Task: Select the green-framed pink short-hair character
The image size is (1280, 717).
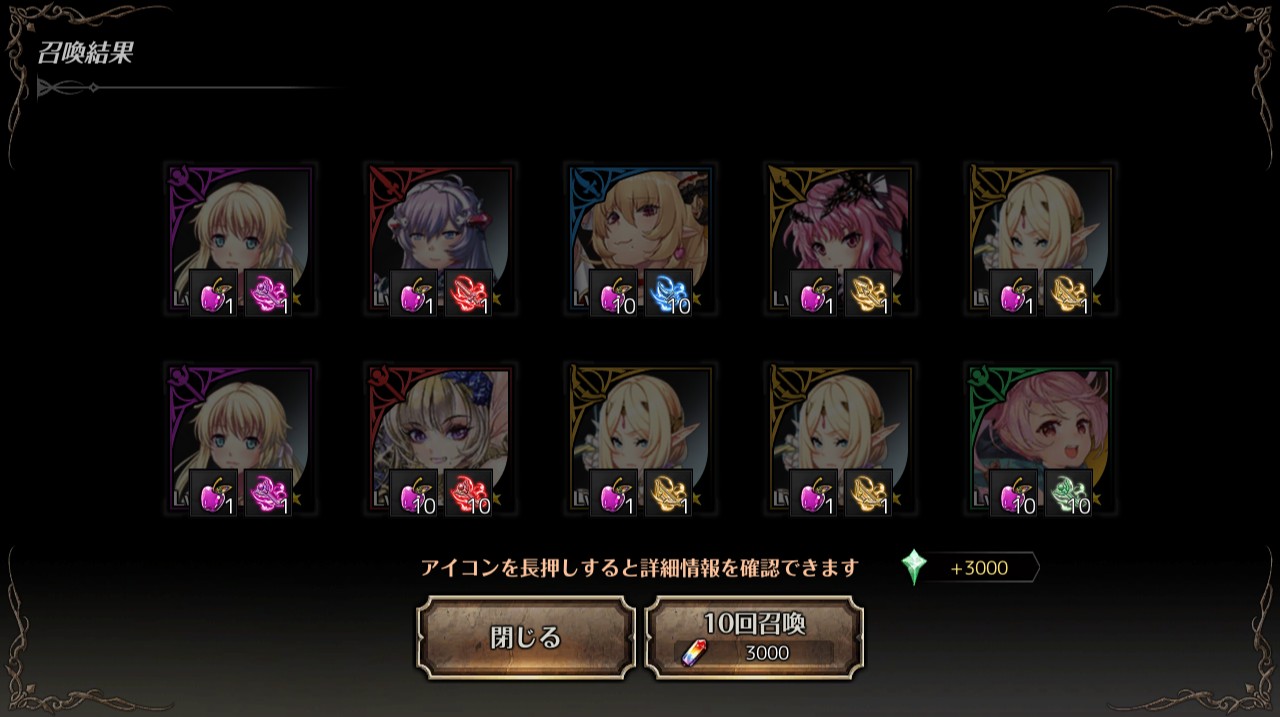Action: point(1041,439)
